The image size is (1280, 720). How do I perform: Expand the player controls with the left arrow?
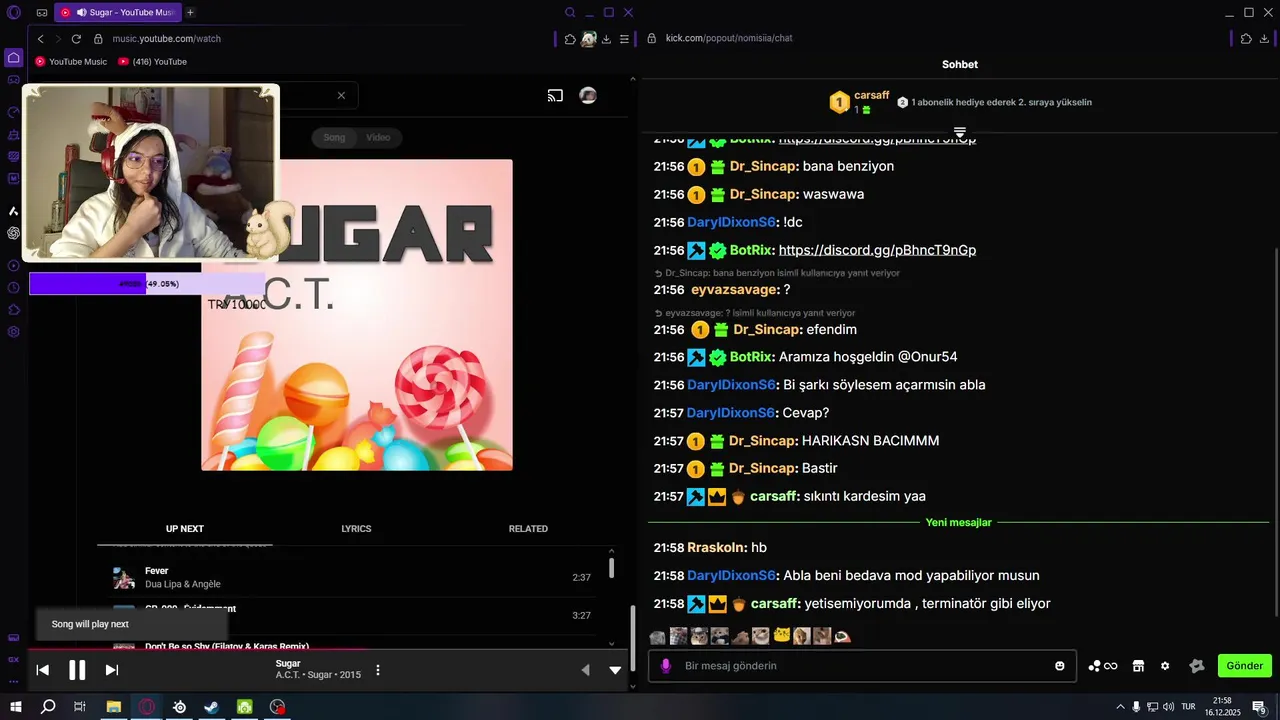coord(586,670)
